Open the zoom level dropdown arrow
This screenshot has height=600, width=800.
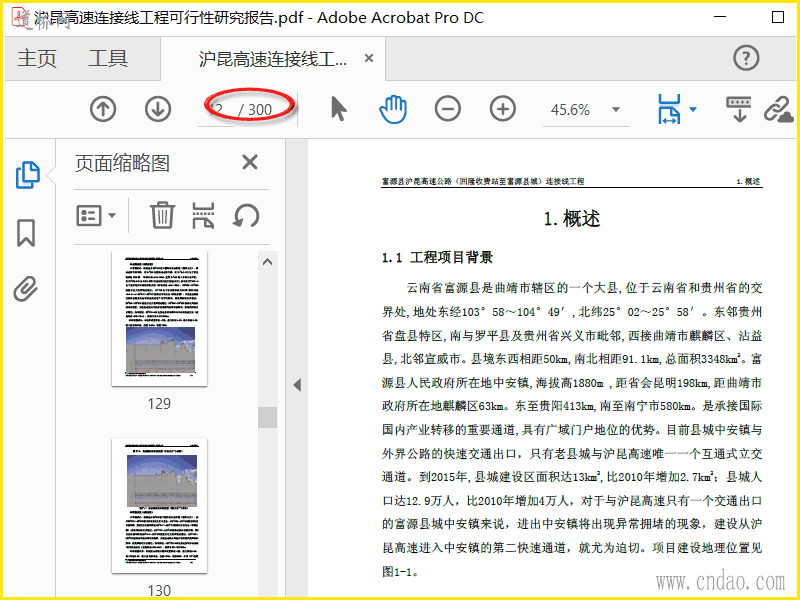click(616, 109)
